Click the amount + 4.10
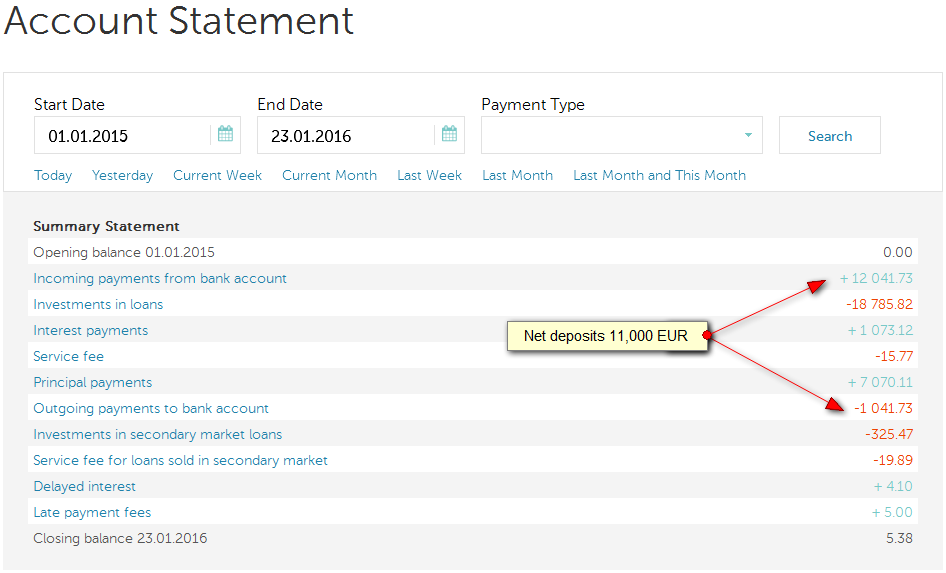The image size is (946, 573). tap(893, 486)
